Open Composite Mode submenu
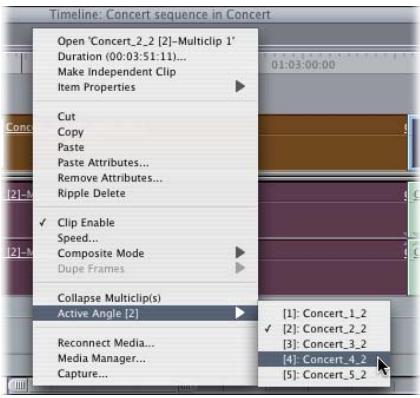Viewport: 420px width, 398px height. pyautogui.click(x=145, y=253)
